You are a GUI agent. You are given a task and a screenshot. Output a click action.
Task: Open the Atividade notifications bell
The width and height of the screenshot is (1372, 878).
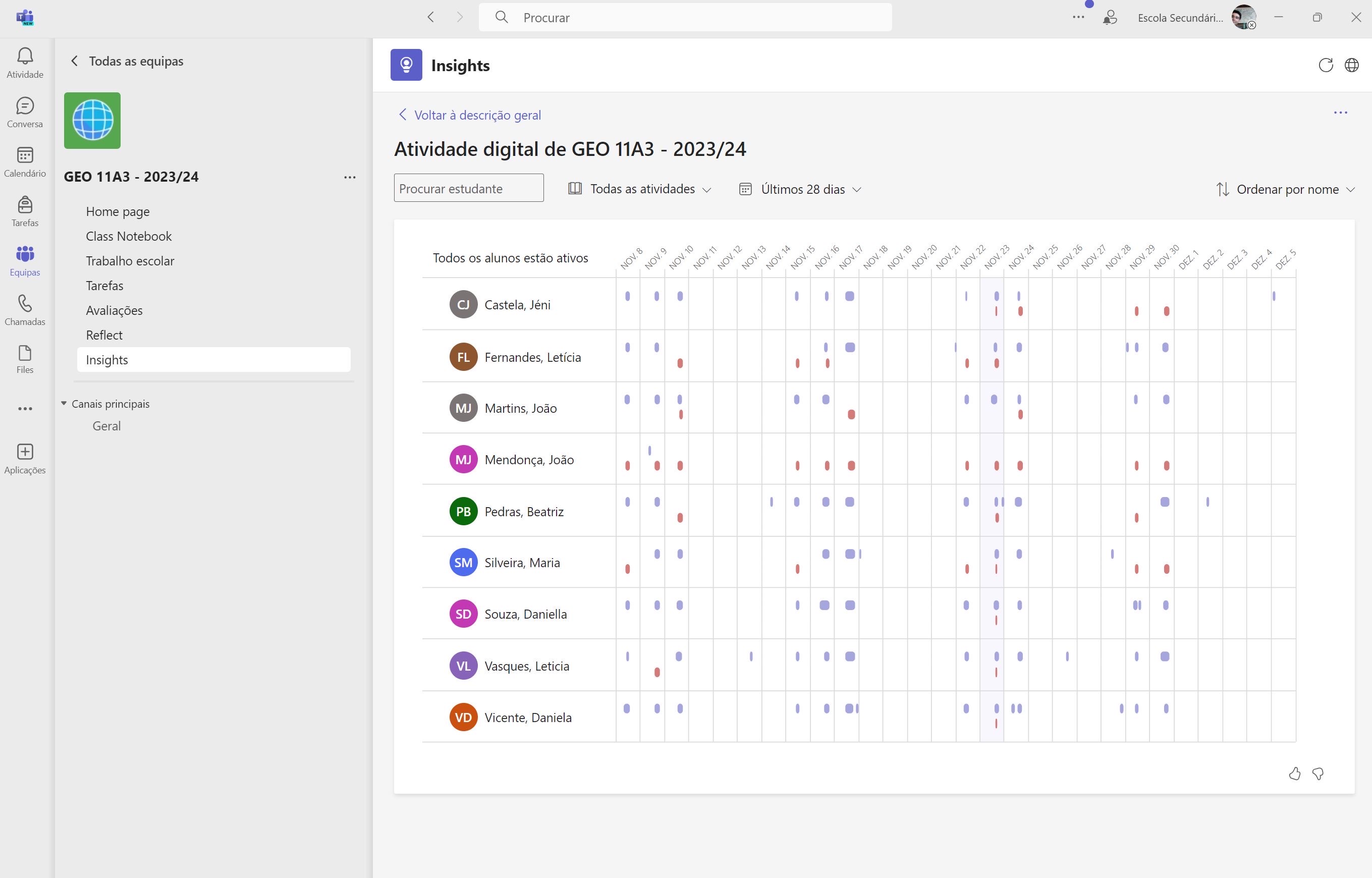click(25, 63)
